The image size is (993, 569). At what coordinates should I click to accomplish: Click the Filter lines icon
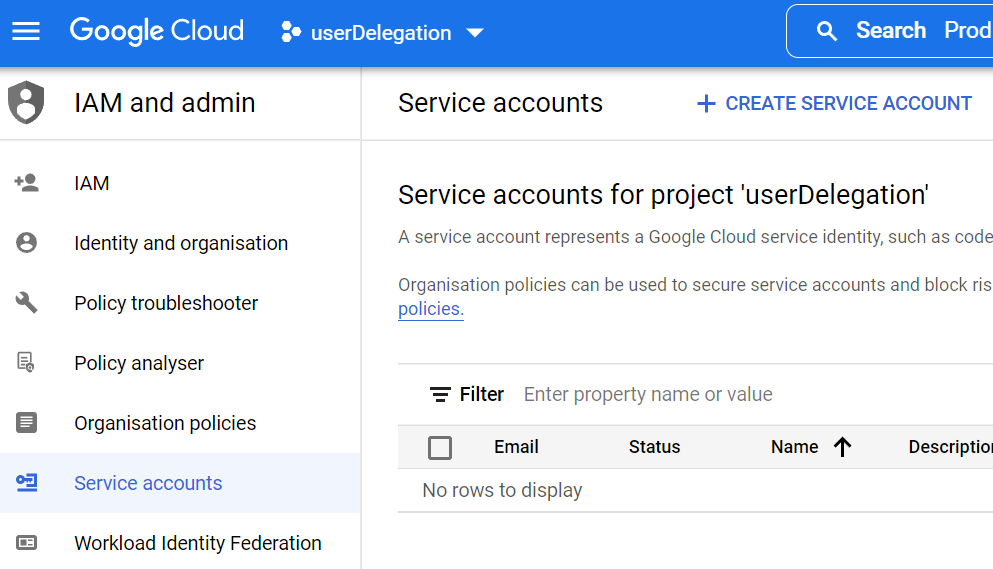coord(440,394)
